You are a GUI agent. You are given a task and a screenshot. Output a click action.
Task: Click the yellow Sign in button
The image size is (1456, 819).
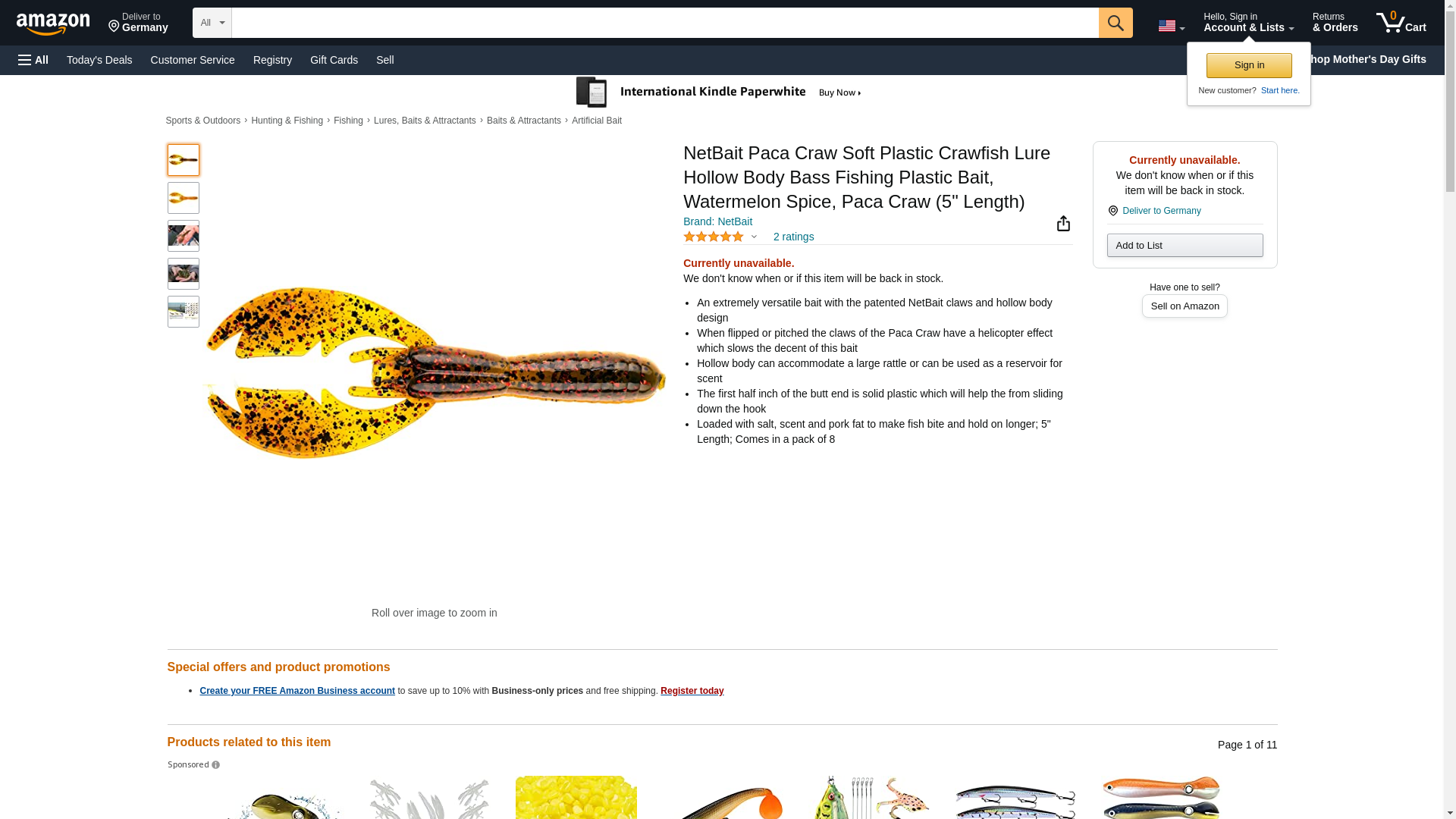pyautogui.click(x=1249, y=65)
